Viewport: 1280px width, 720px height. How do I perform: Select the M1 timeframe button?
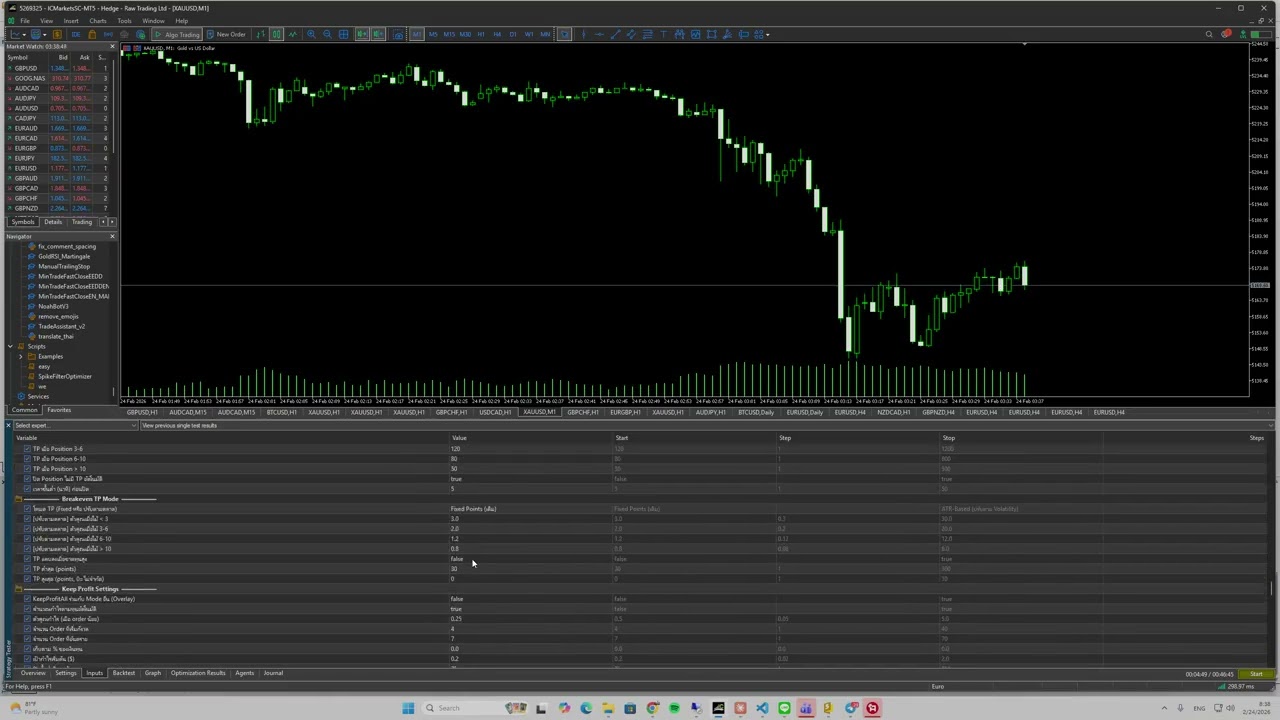[x=417, y=34]
